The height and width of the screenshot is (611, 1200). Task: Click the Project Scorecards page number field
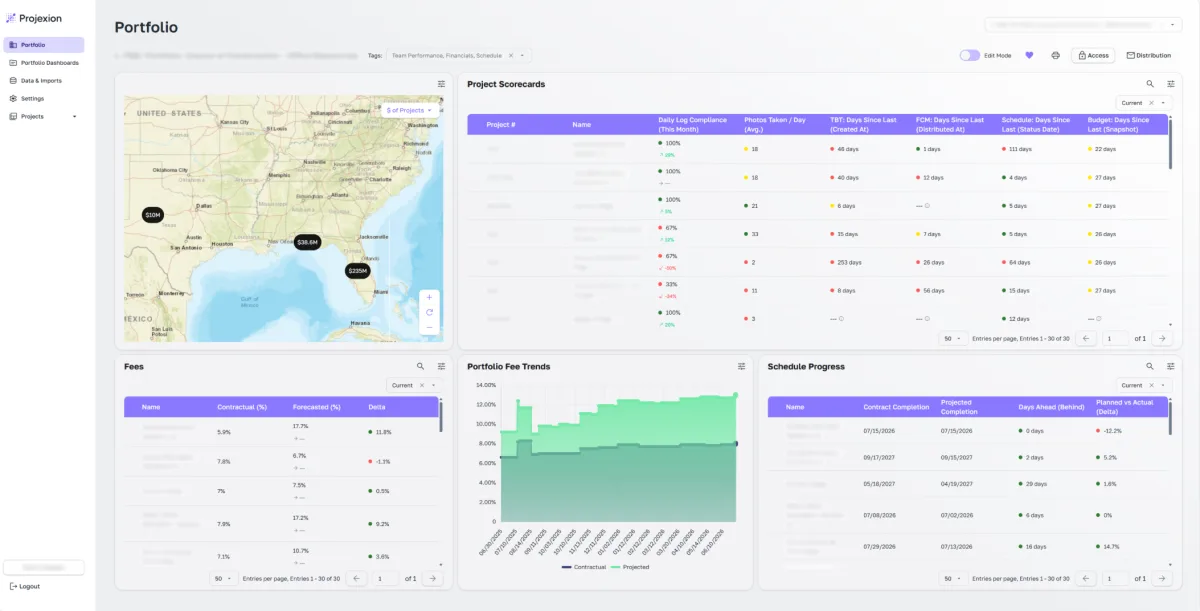[x=1115, y=339]
